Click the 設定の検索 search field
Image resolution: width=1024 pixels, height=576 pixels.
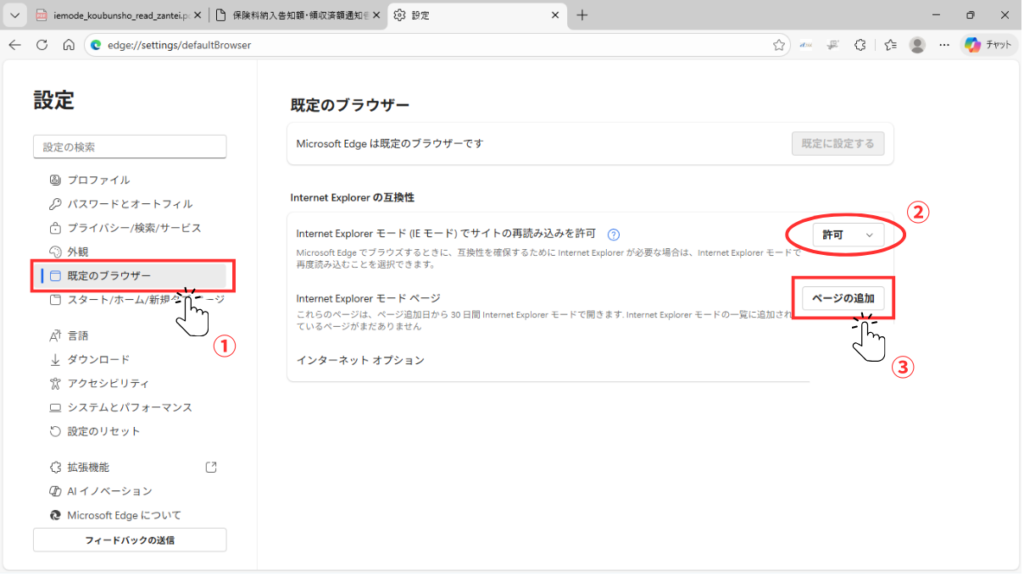[x=129, y=146]
